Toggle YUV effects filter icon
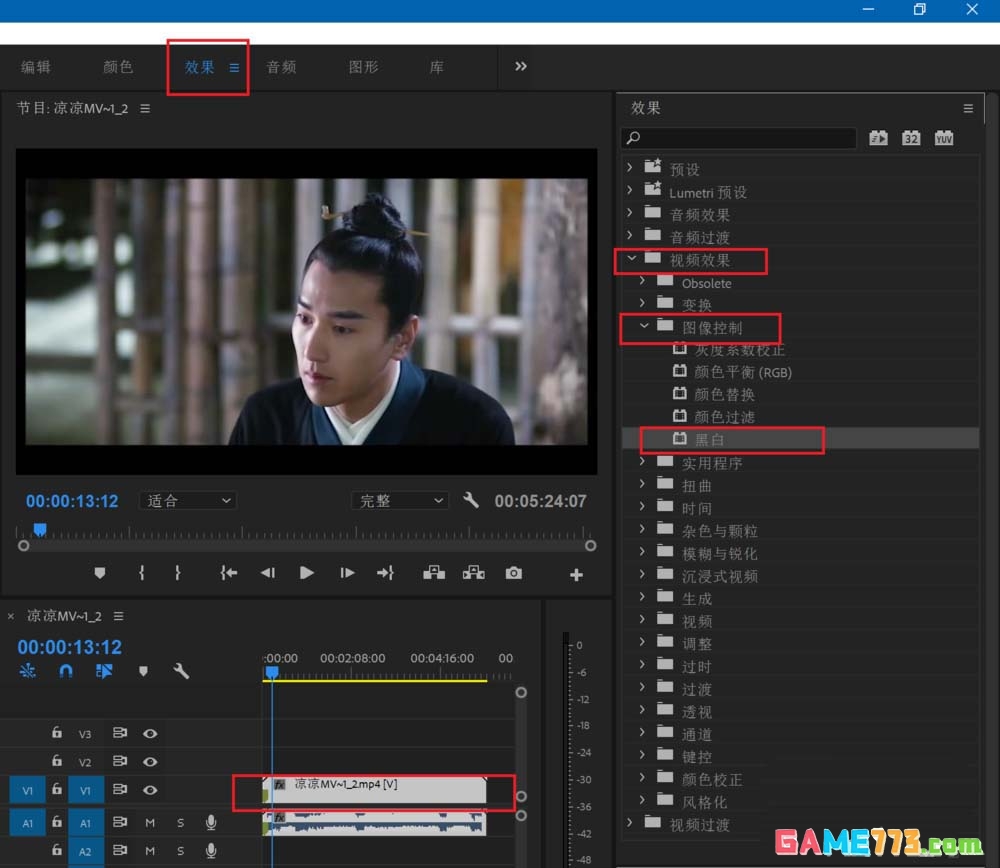This screenshot has height=868, width=1000. [x=943, y=138]
